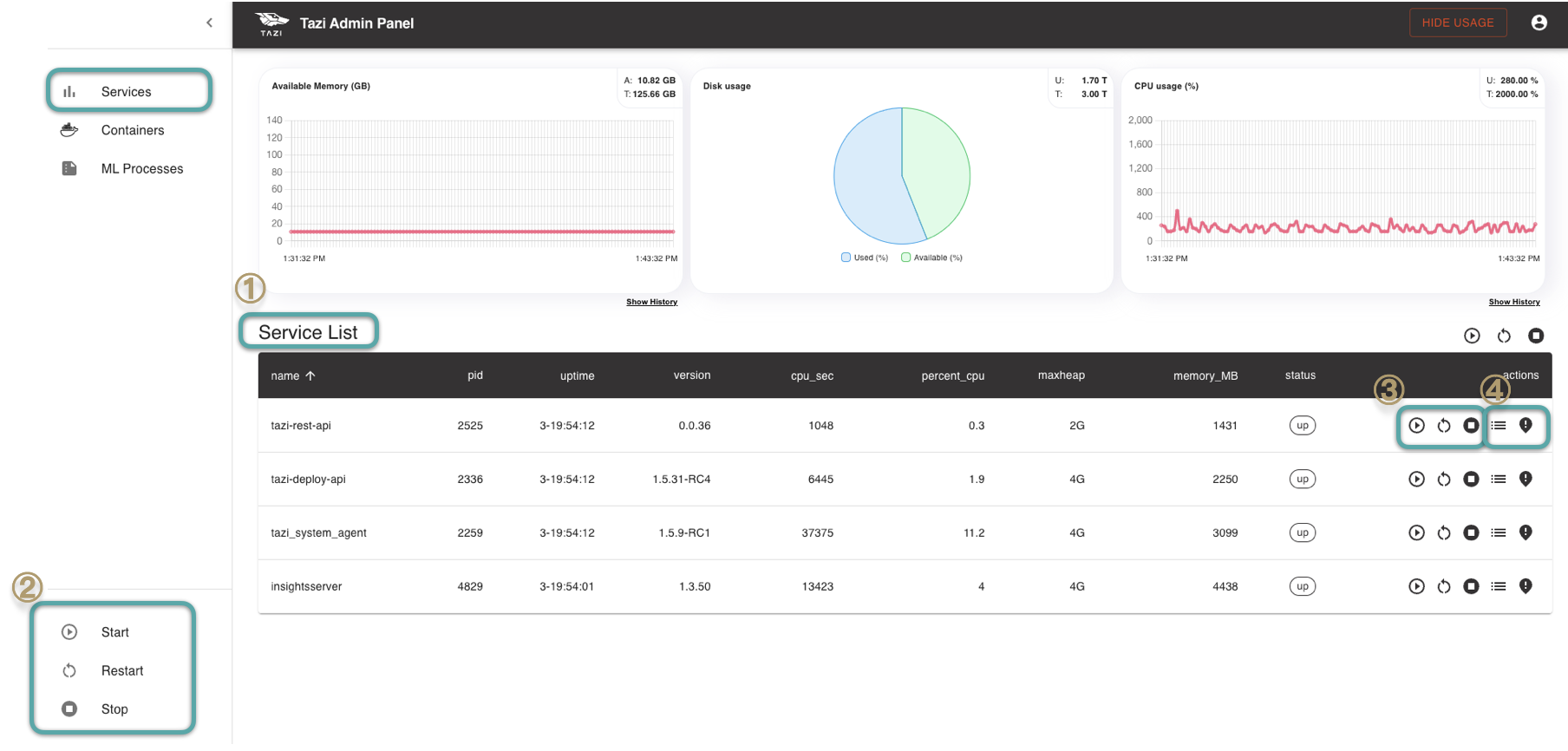Restart the insightsserver service

pyautogui.click(x=1444, y=586)
